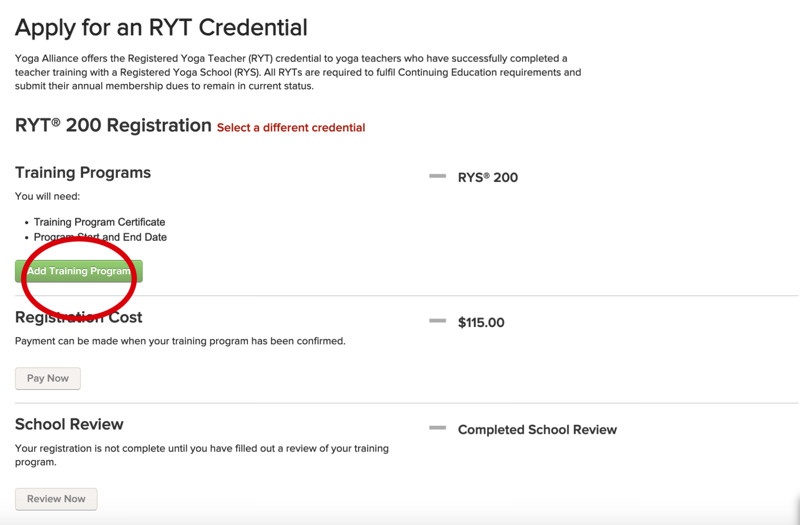Click the dash icon beside RYS 200
The height and width of the screenshot is (525, 800).
[437, 176]
